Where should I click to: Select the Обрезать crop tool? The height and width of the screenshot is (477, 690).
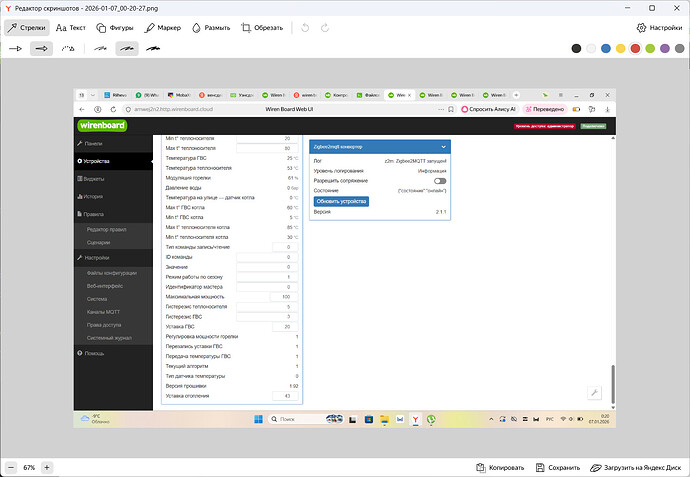(x=262, y=28)
